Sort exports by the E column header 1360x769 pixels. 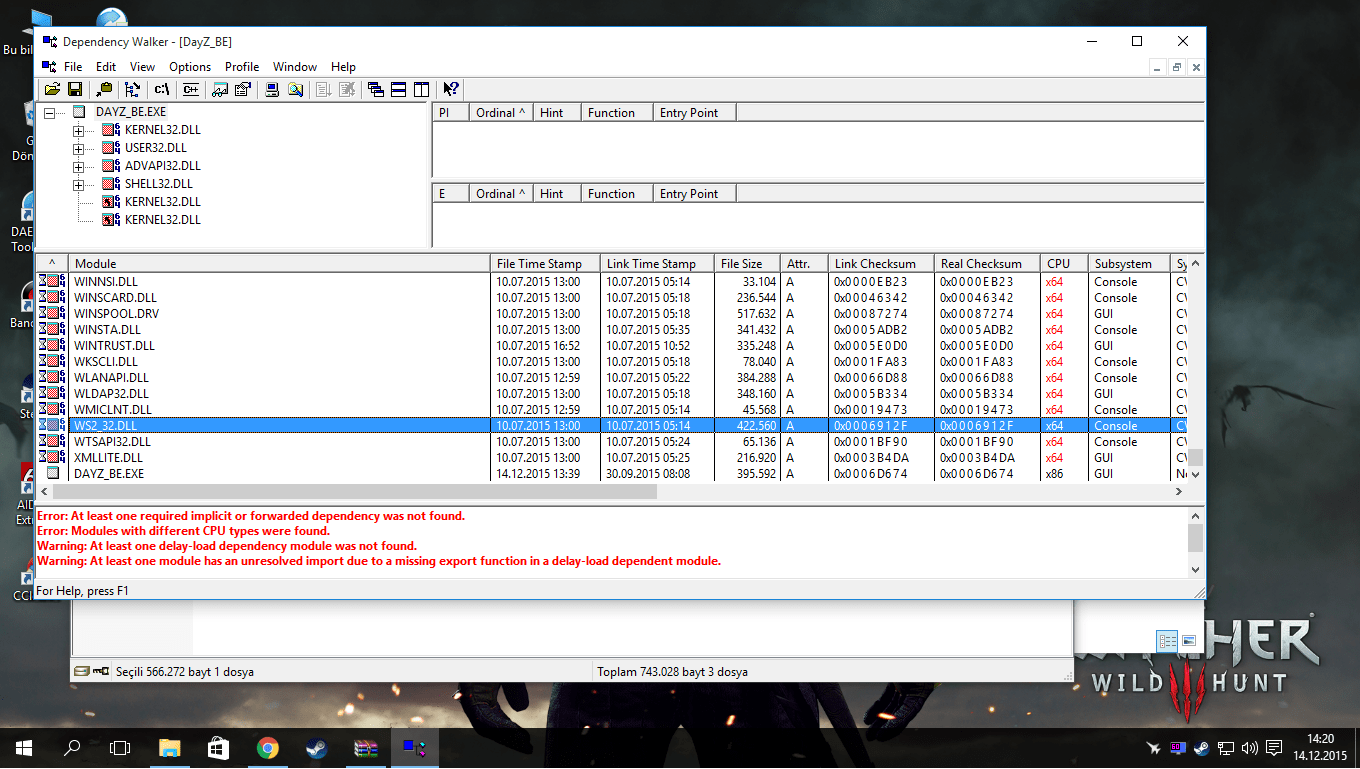[x=451, y=194]
